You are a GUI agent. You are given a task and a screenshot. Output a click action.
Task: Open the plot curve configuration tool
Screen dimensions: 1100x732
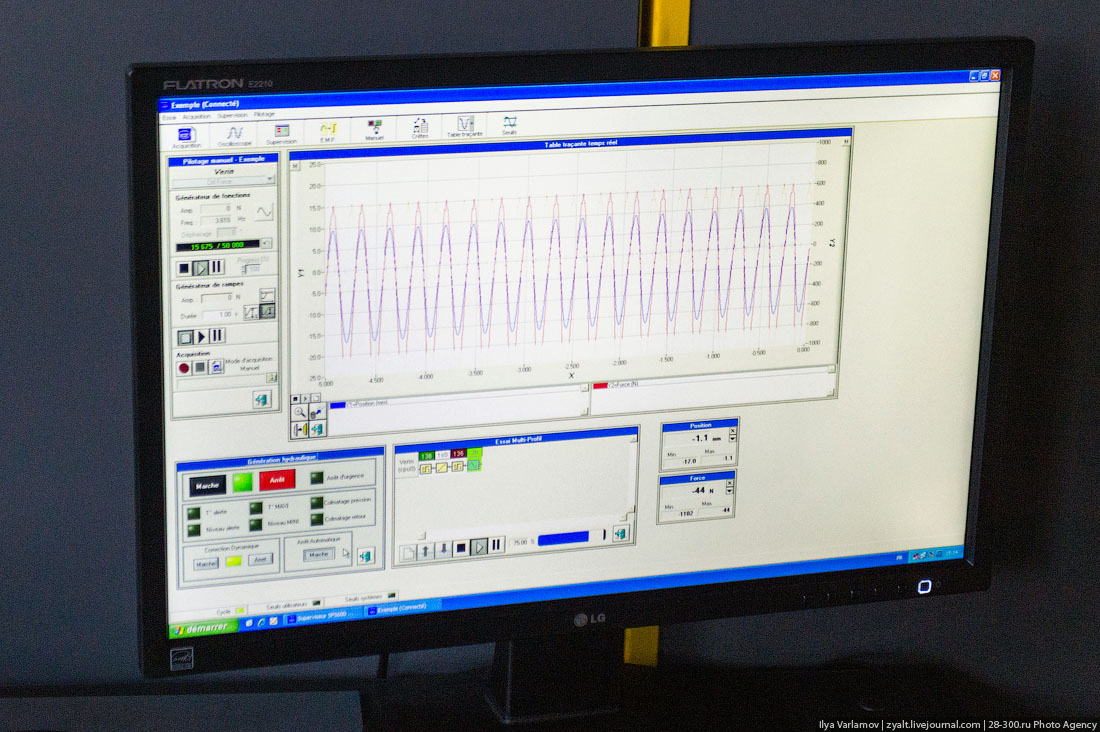pyautogui.click(x=316, y=412)
